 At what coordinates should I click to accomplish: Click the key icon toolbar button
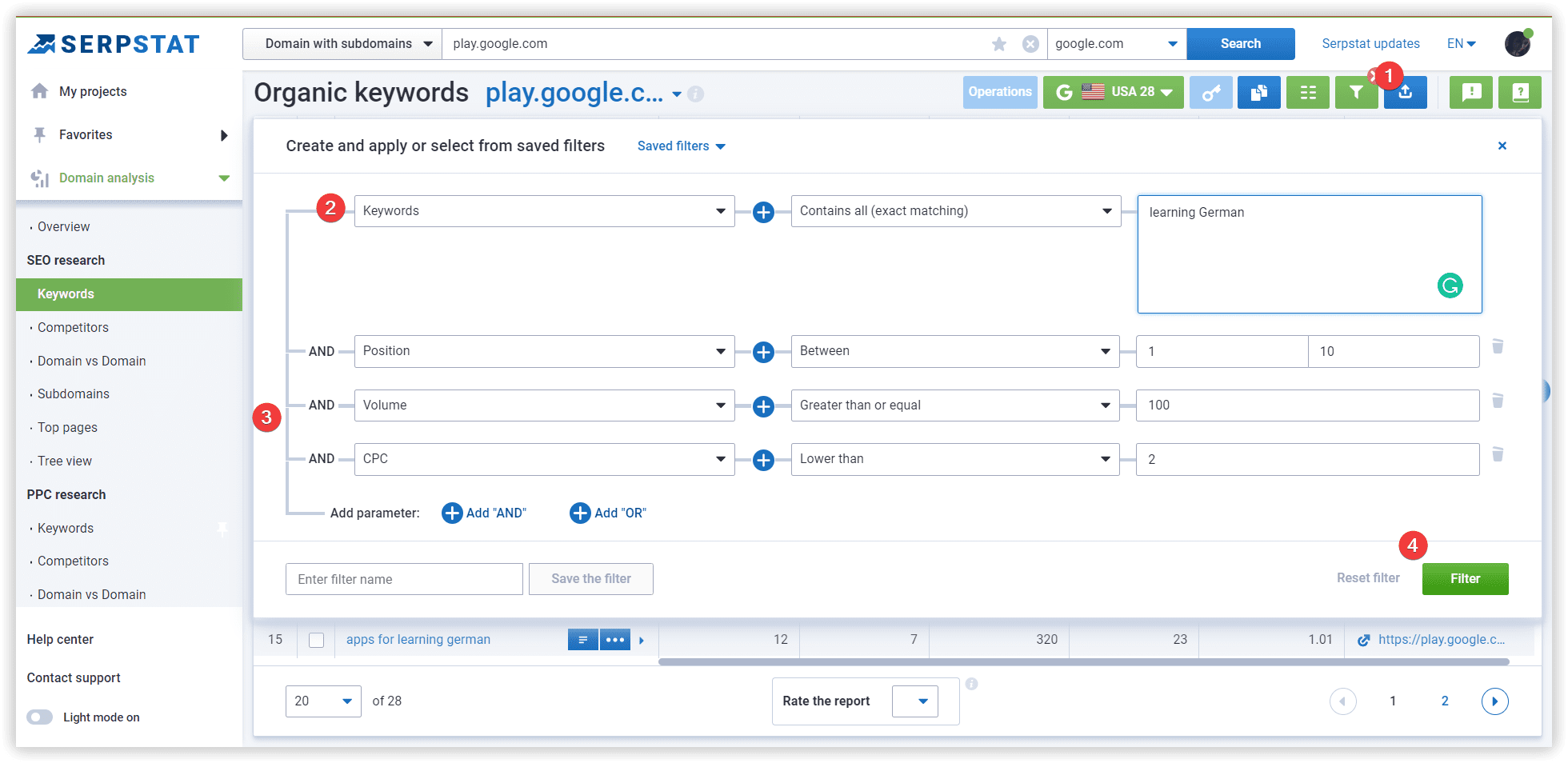pos(1211,92)
